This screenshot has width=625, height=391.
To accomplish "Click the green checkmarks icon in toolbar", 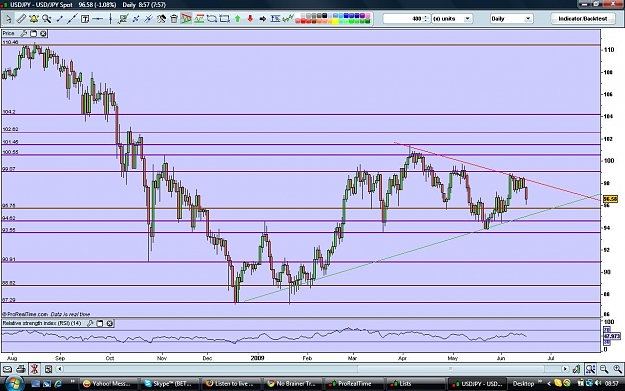I will [x=288, y=19].
